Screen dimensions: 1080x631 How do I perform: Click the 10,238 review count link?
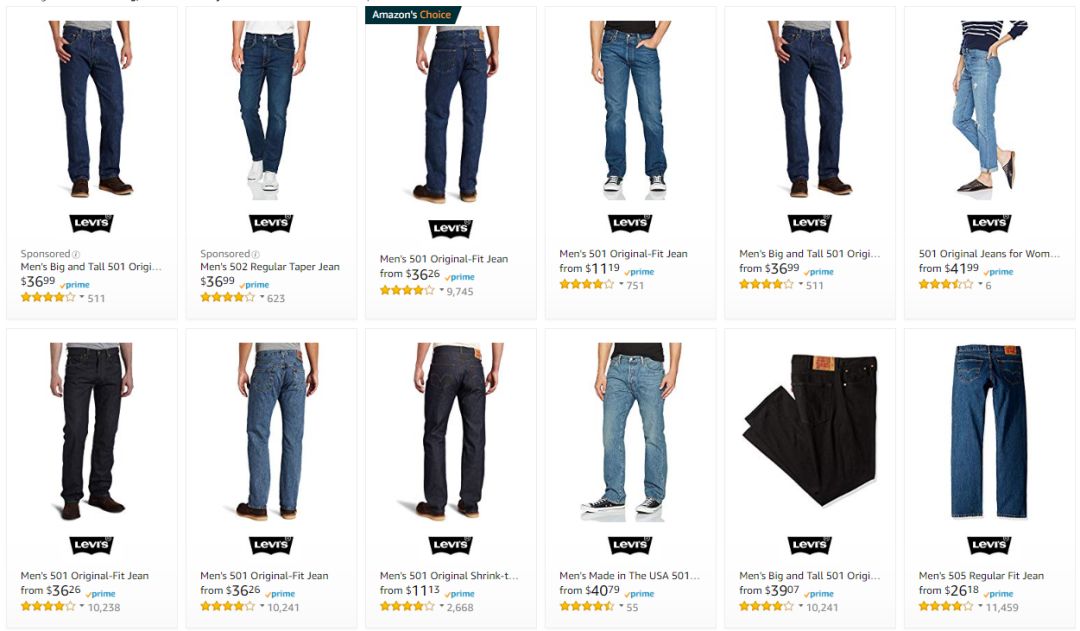[x=104, y=608]
